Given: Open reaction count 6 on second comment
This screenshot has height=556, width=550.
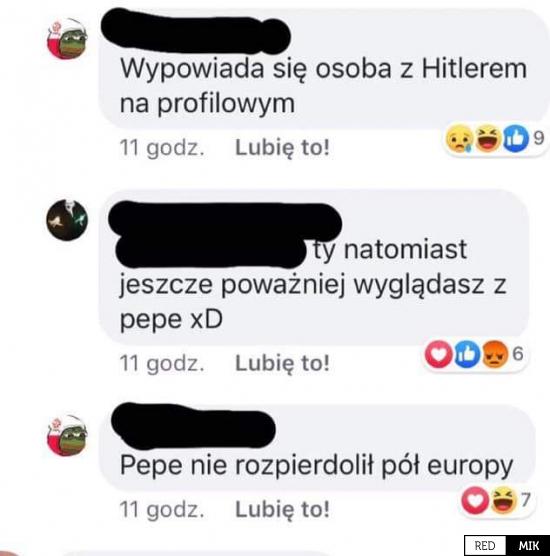Looking at the screenshot, I should [x=518, y=354].
